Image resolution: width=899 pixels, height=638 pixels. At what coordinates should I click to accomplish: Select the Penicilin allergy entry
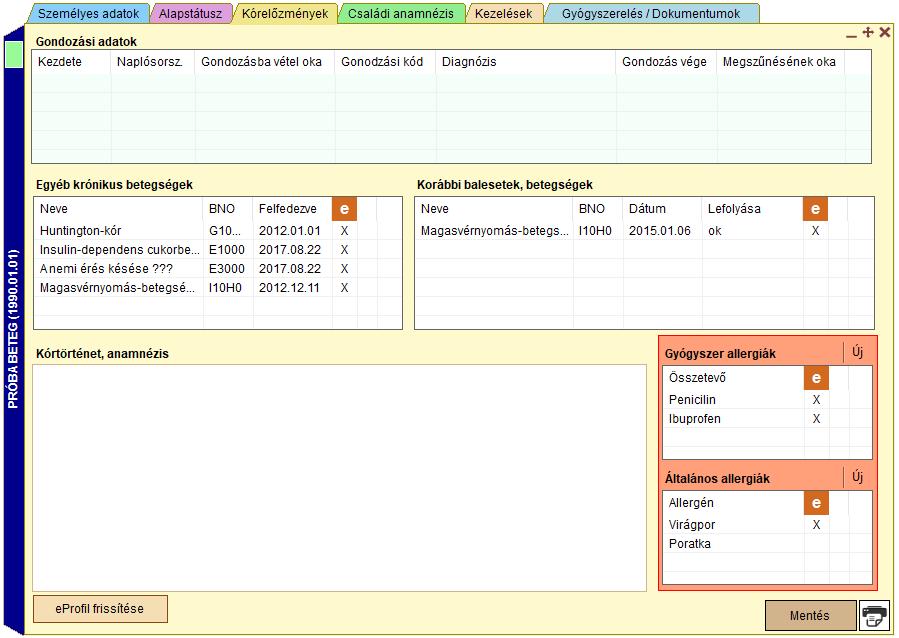pos(692,400)
